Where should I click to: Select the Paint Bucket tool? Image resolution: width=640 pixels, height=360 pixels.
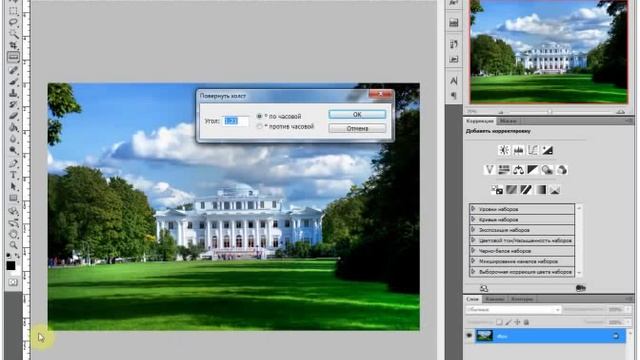pos(13,127)
